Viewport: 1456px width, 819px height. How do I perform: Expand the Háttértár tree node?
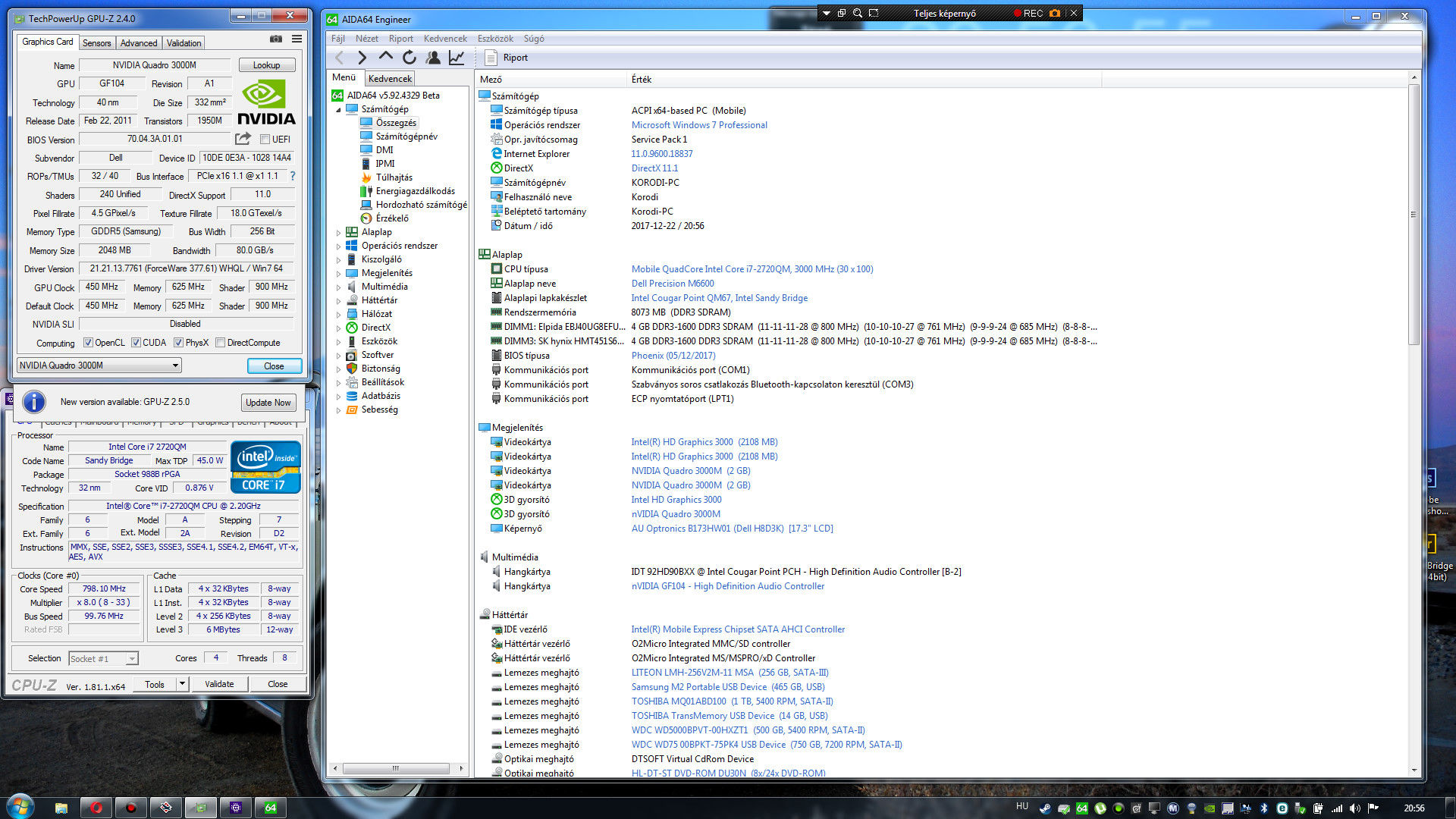pos(339,301)
